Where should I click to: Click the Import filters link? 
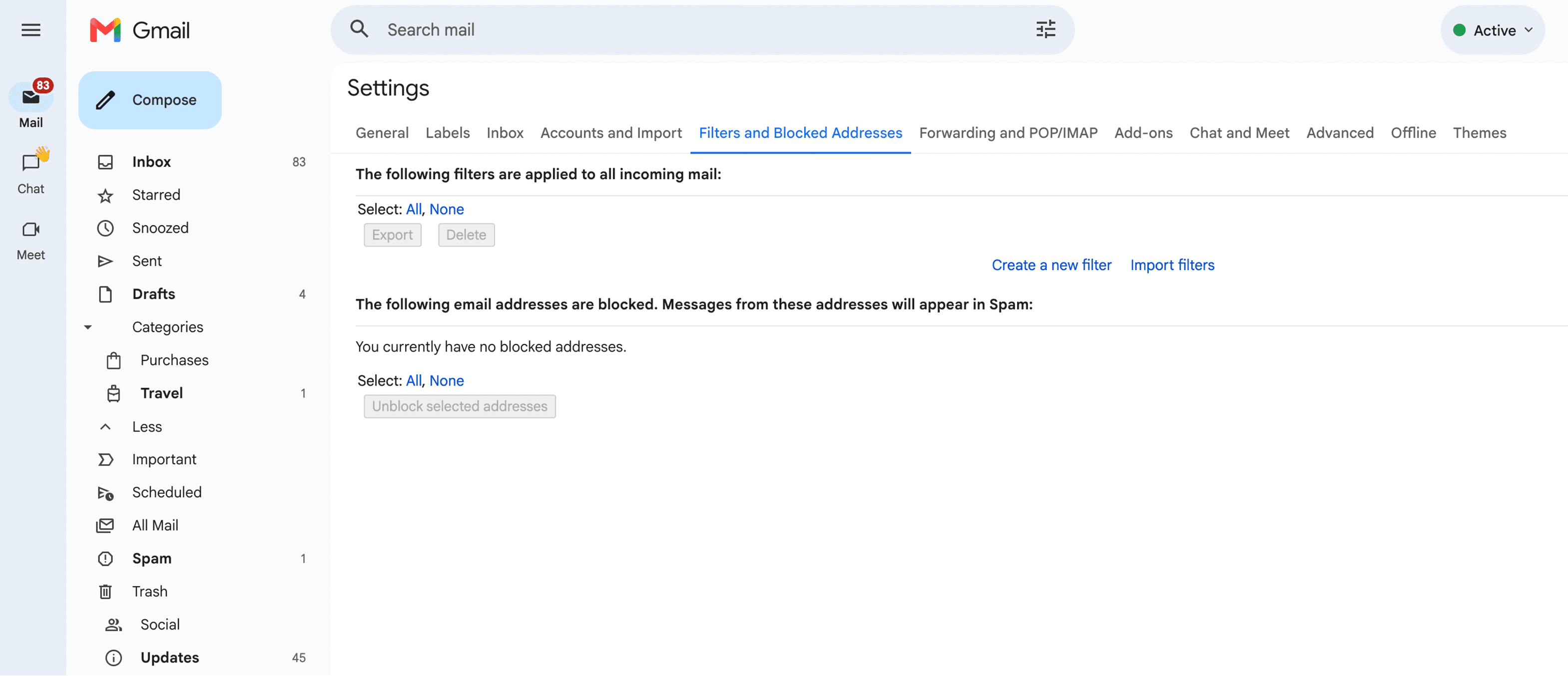tap(1172, 265)
